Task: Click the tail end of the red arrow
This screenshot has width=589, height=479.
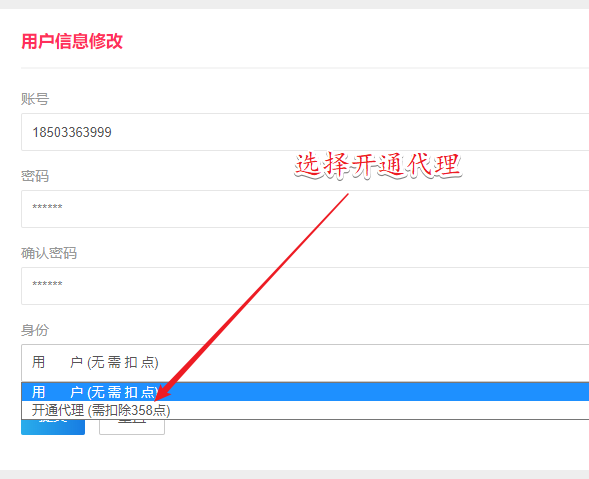Action: coord(347,195)
